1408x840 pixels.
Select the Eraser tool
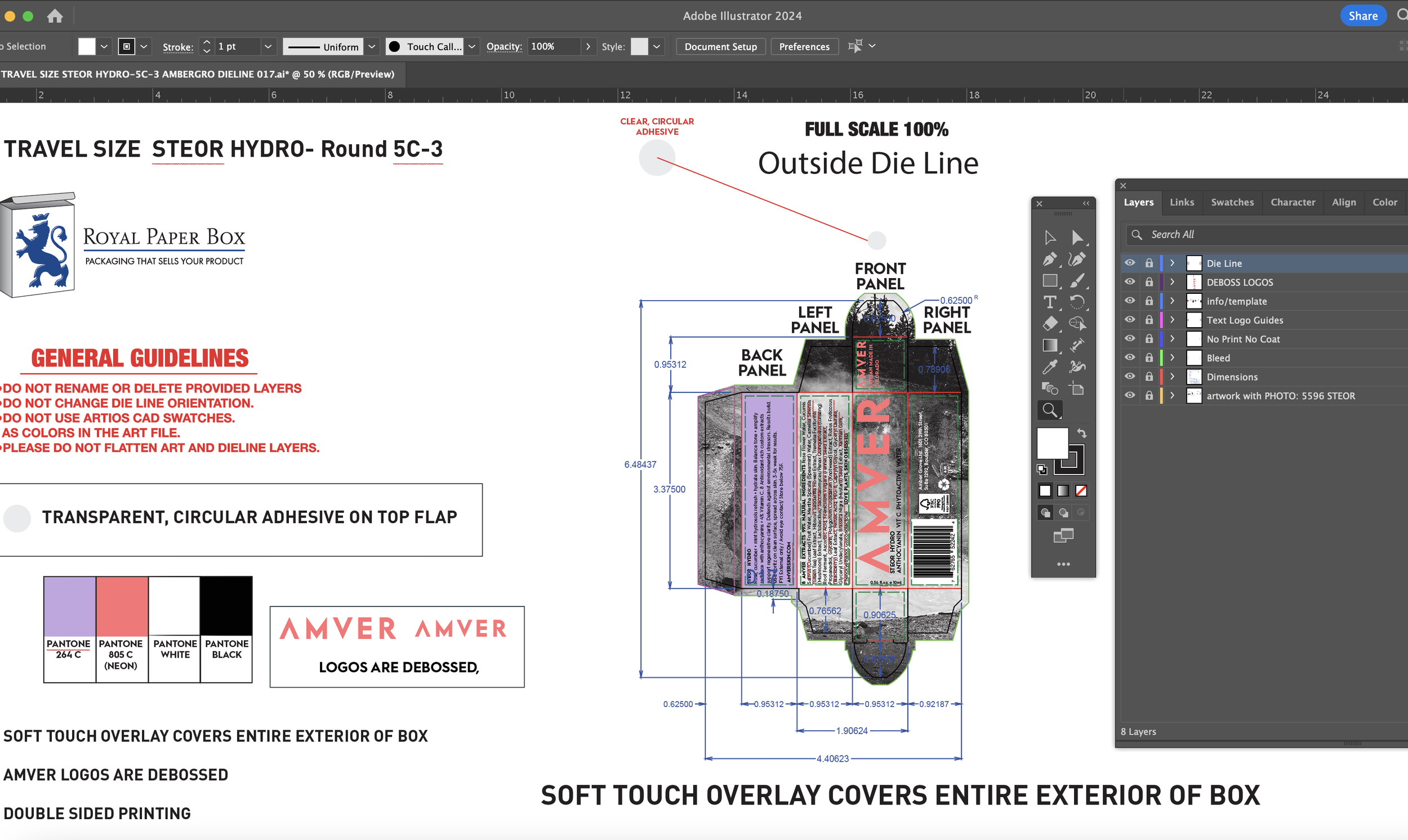pos(1050,324)
